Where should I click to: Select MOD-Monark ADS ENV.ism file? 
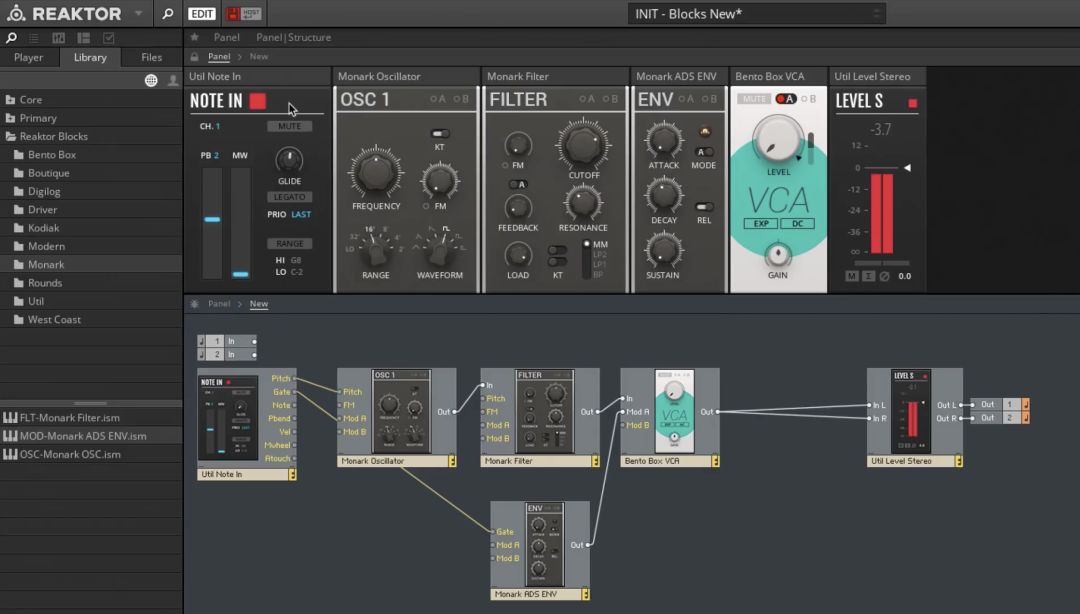(x=91, y=436)
